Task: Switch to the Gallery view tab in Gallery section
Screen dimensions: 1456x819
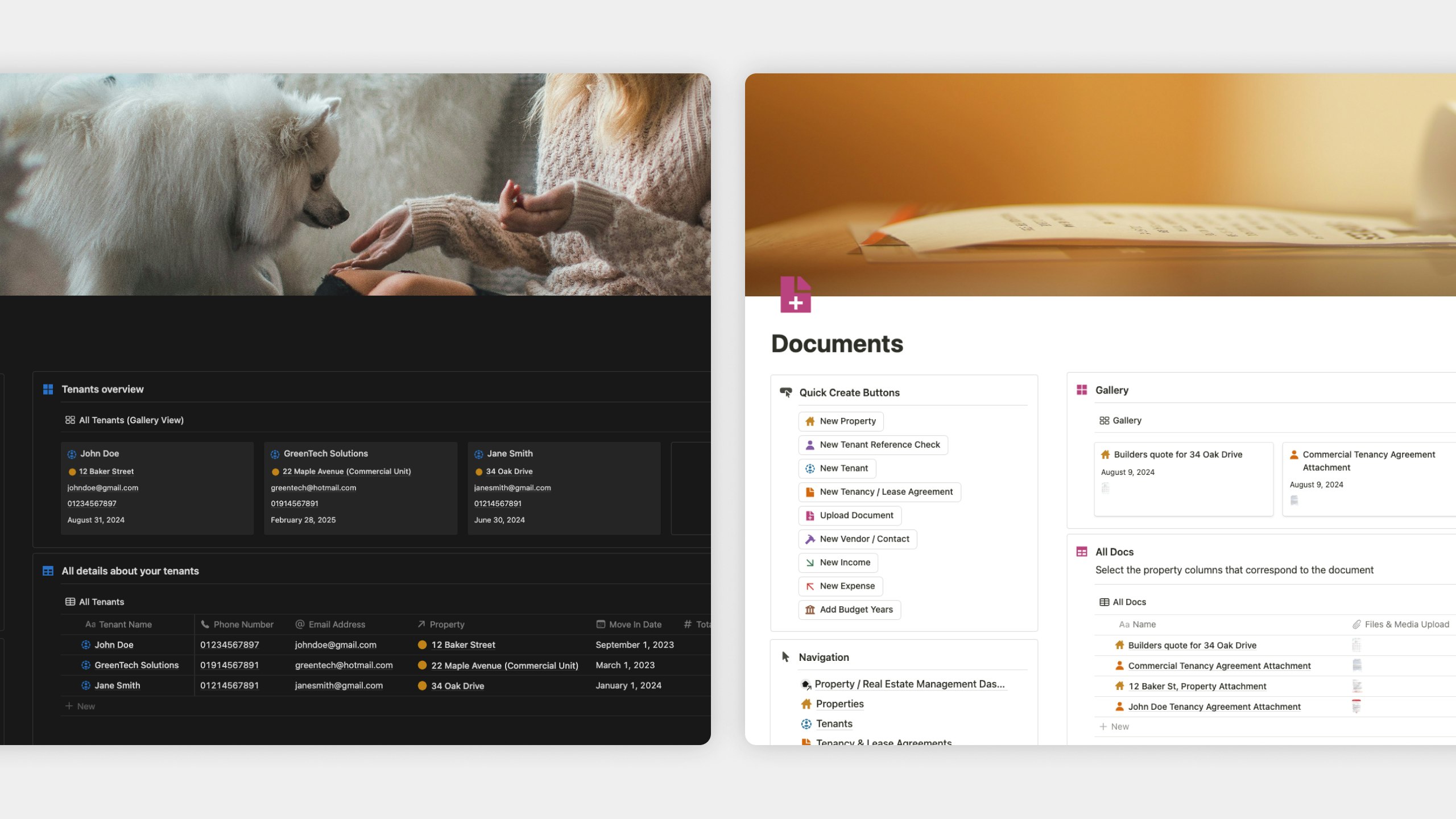Action: pyautogui.click(x=1119, y=420)
